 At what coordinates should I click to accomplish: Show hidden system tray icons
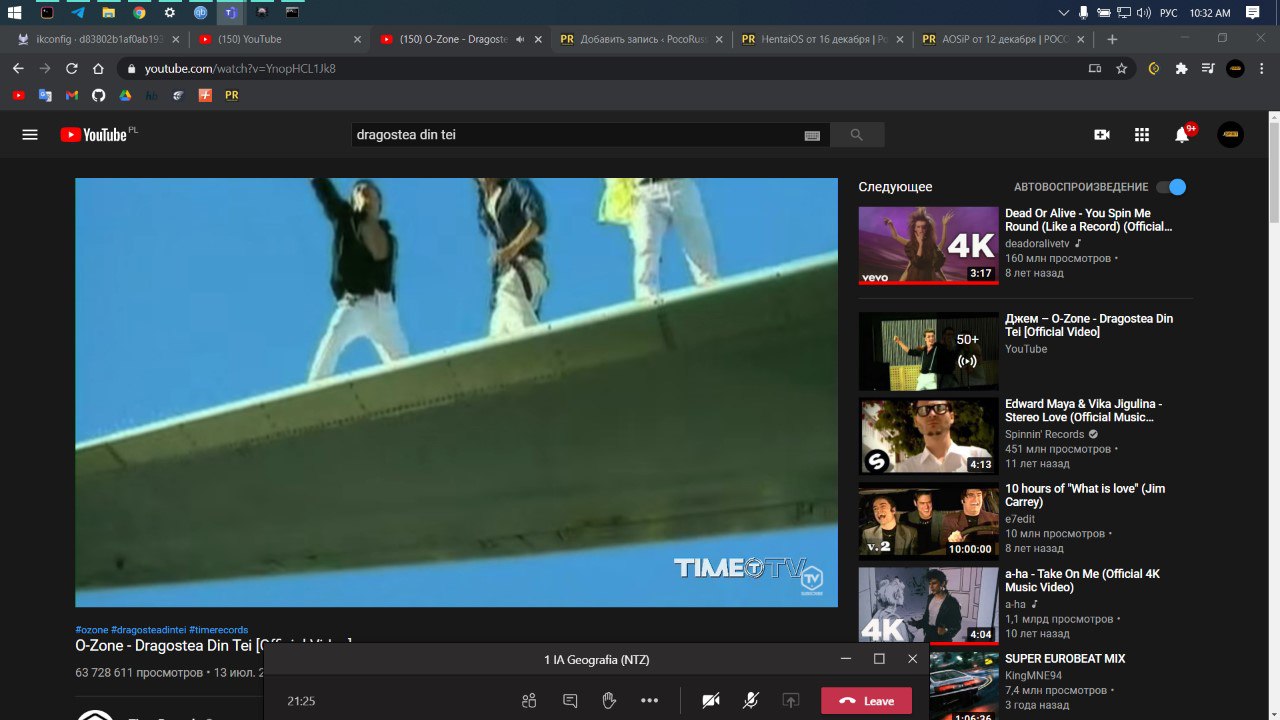tap(1063, 13)
